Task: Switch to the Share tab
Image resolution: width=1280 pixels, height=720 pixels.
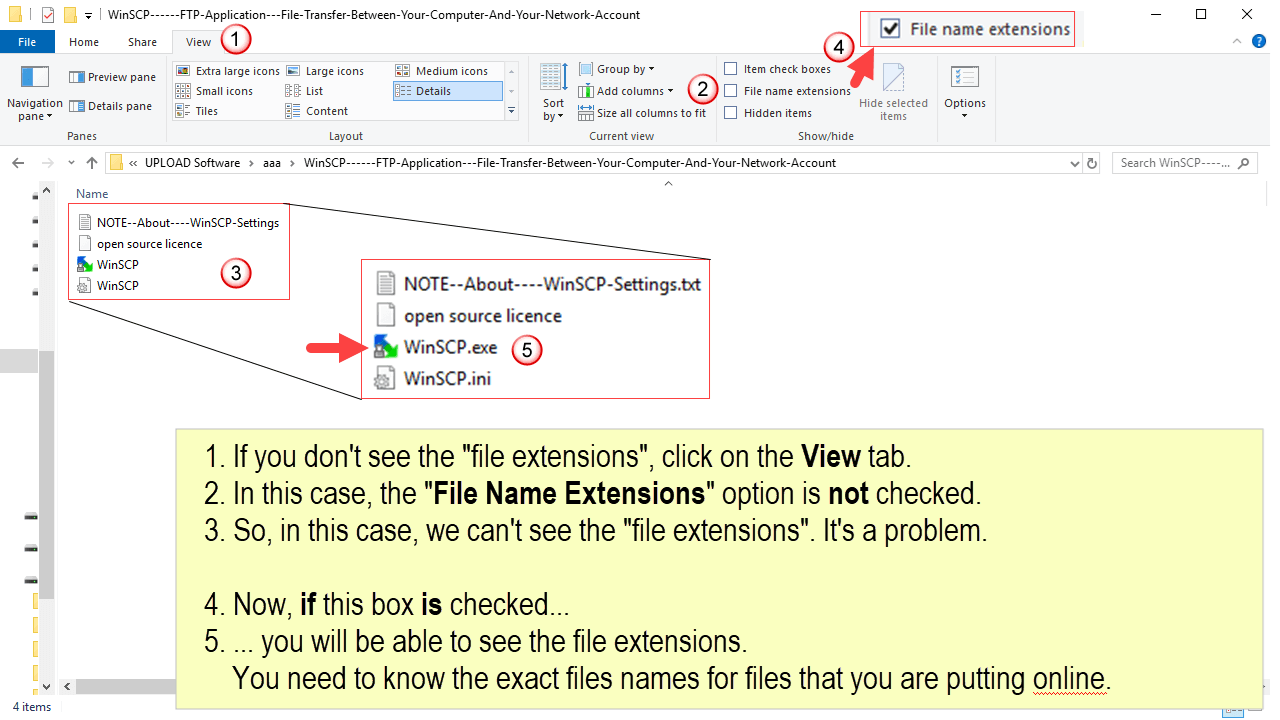Action: (x=142, y=42)
